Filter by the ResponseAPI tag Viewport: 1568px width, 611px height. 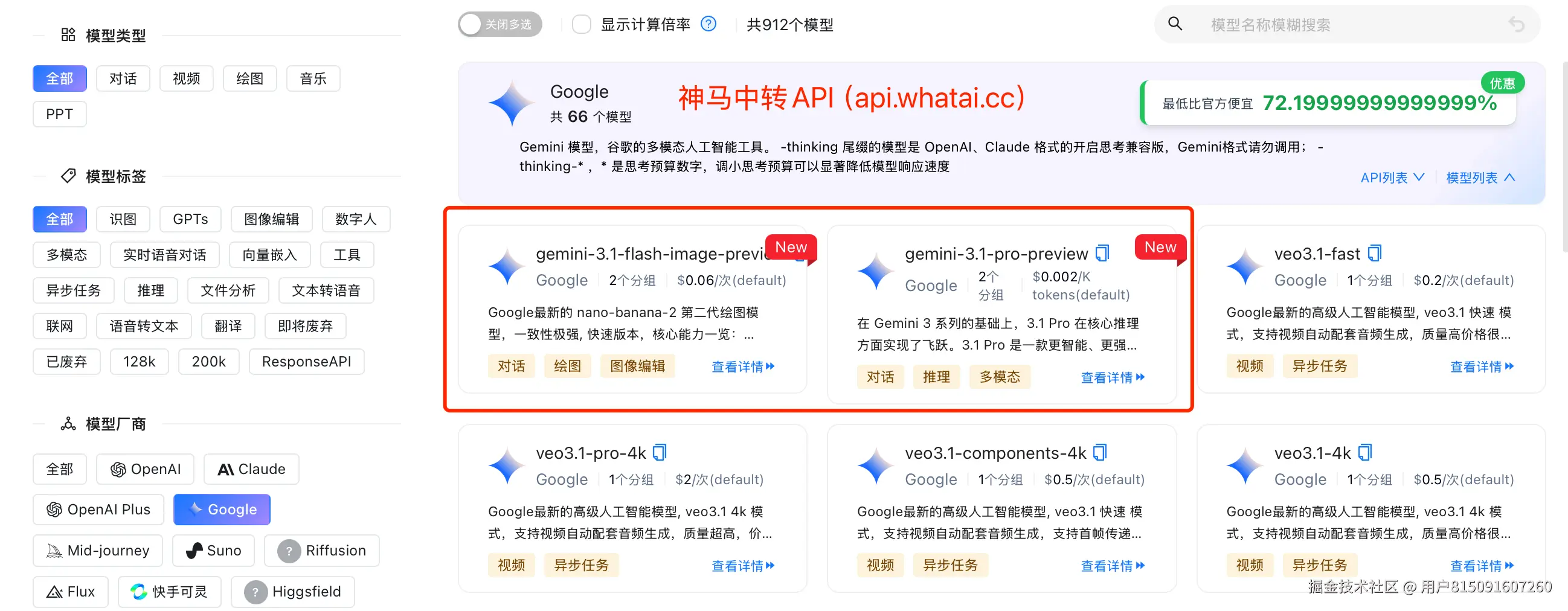[x=307, y=362]
